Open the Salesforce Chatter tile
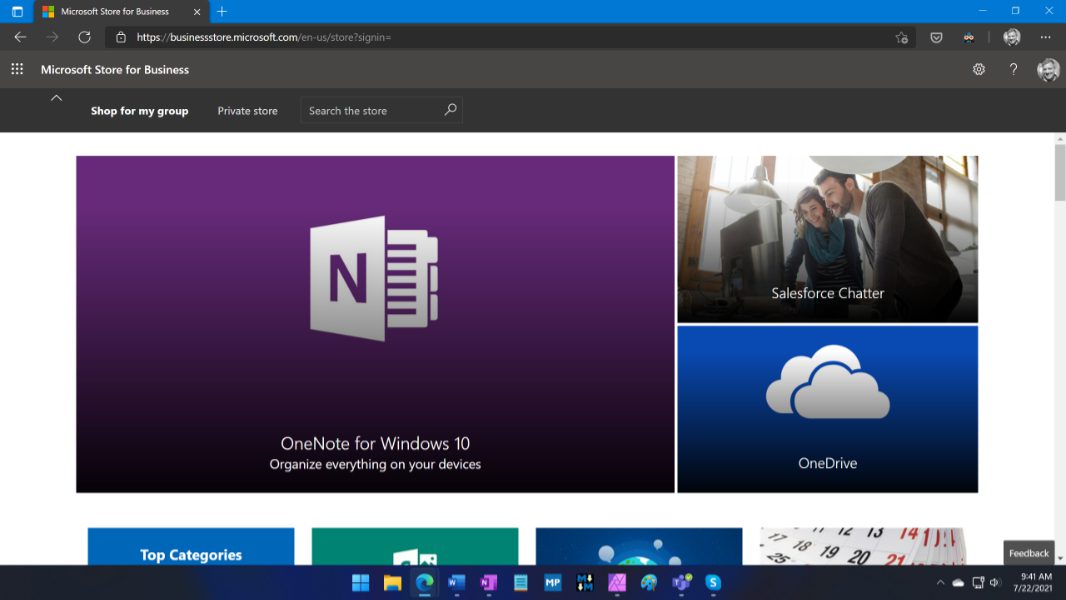1066x600 pixels. 827,239
